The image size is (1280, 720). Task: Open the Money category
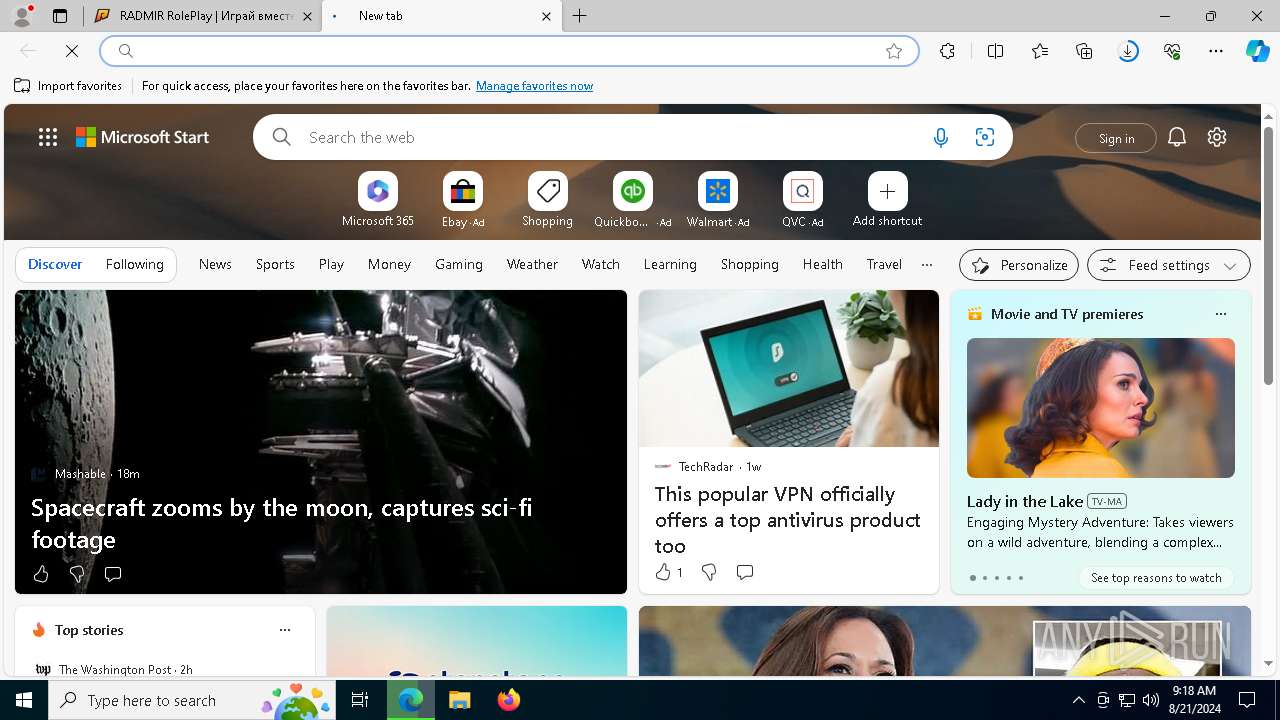(389, 265)
